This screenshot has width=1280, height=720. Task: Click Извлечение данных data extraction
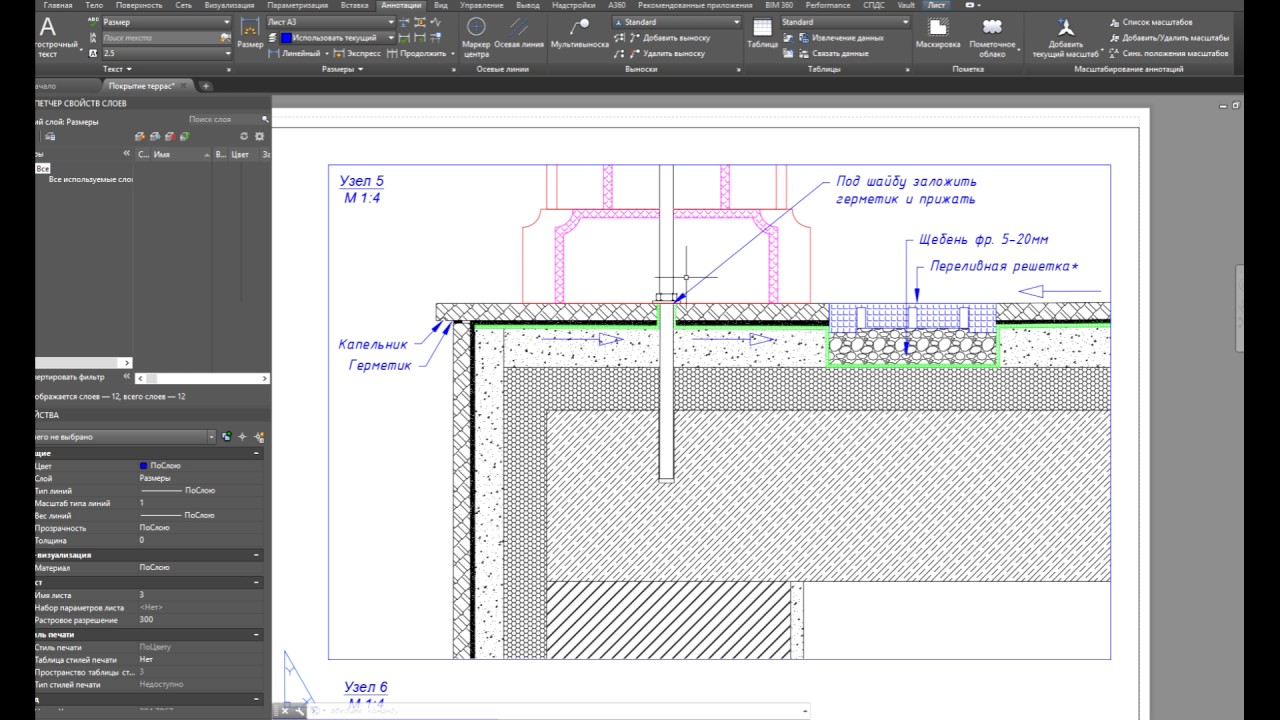point(834,38)
